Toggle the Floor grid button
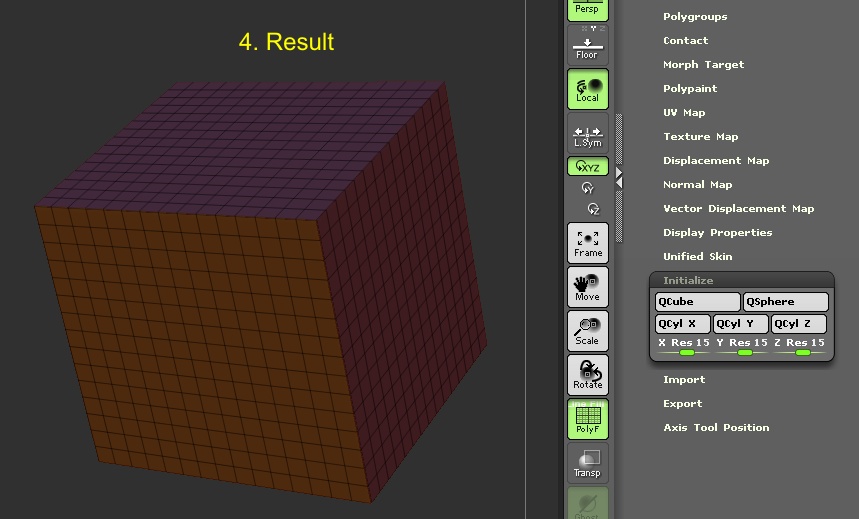The width and height of the screenshot is (859, 519). coord(587,45)
